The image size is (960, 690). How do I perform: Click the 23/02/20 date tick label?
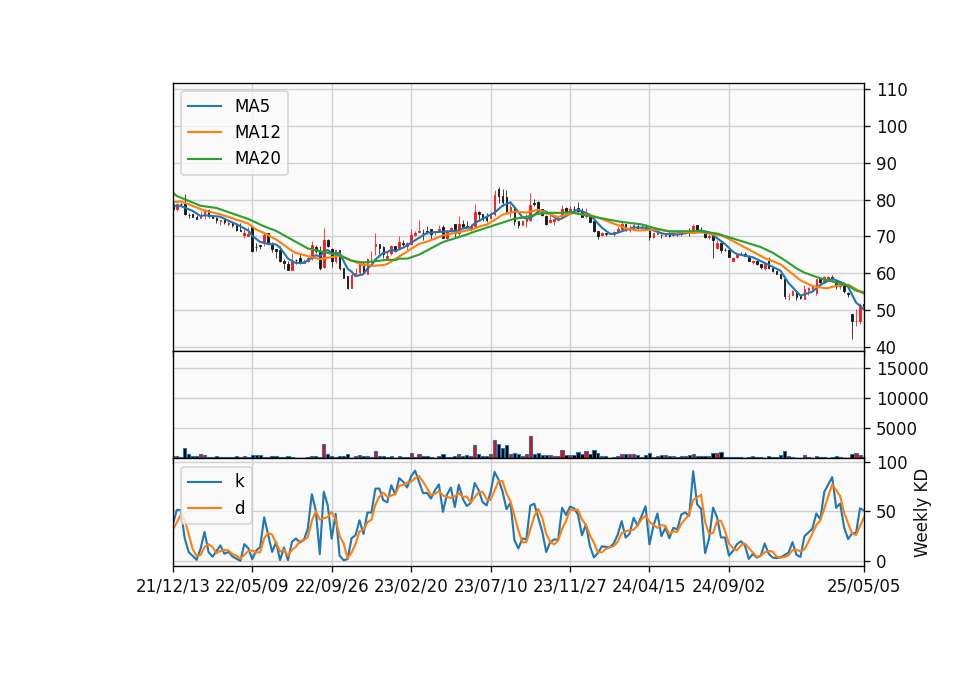411,586
